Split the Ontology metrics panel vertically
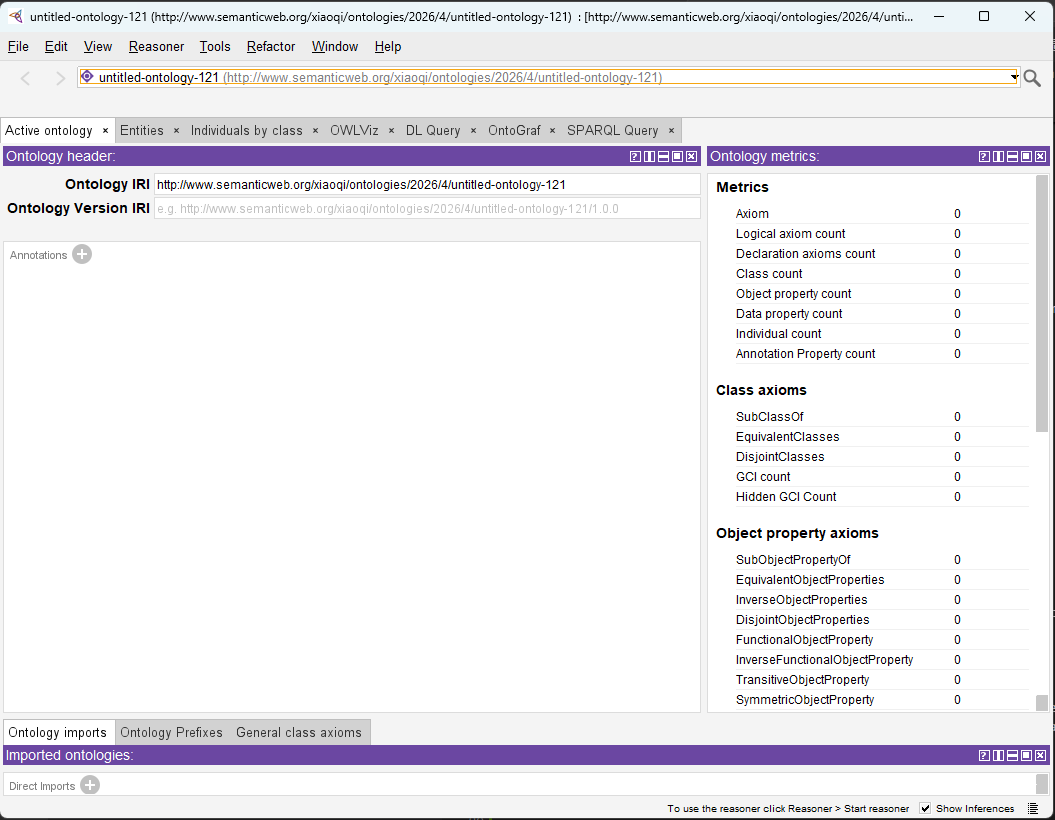This screenshot has height=820, width=1055. click(x=998, y=156)
